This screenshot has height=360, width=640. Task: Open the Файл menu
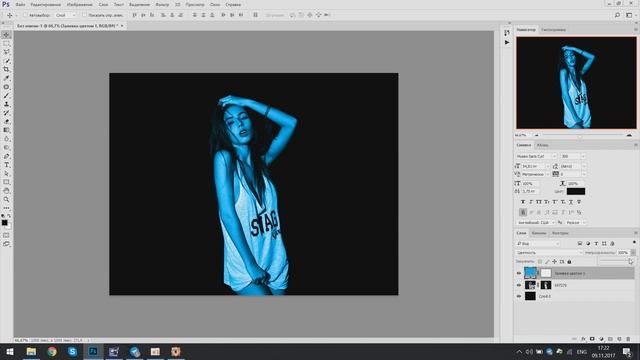click(20, 4)
